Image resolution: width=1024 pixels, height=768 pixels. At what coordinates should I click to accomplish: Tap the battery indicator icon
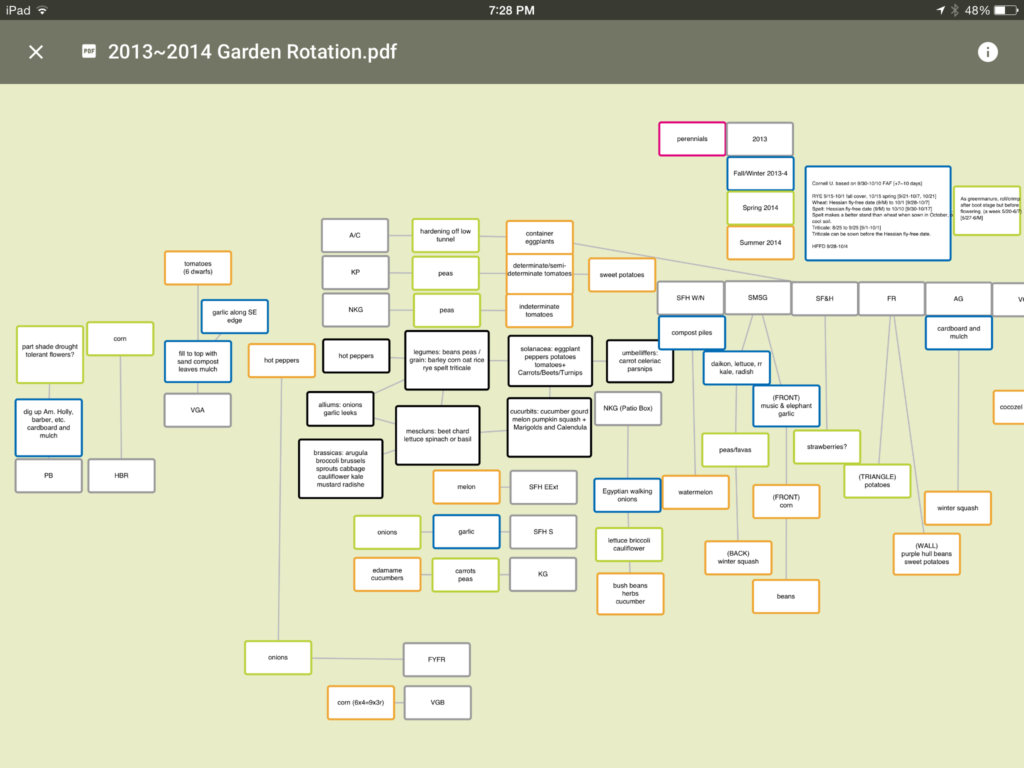tap(1004, 10)
